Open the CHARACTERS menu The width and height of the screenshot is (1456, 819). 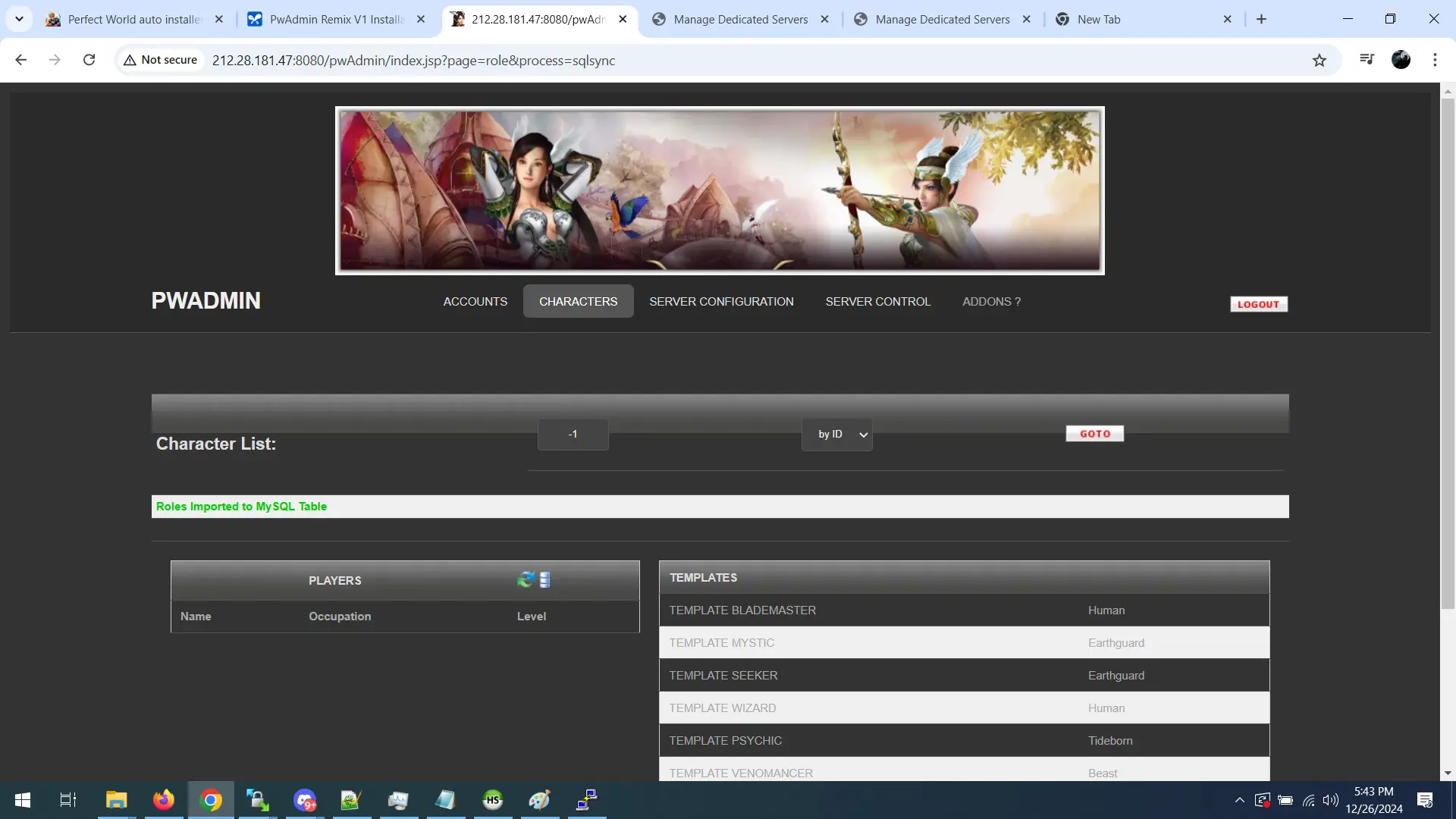tap(579, 301)
